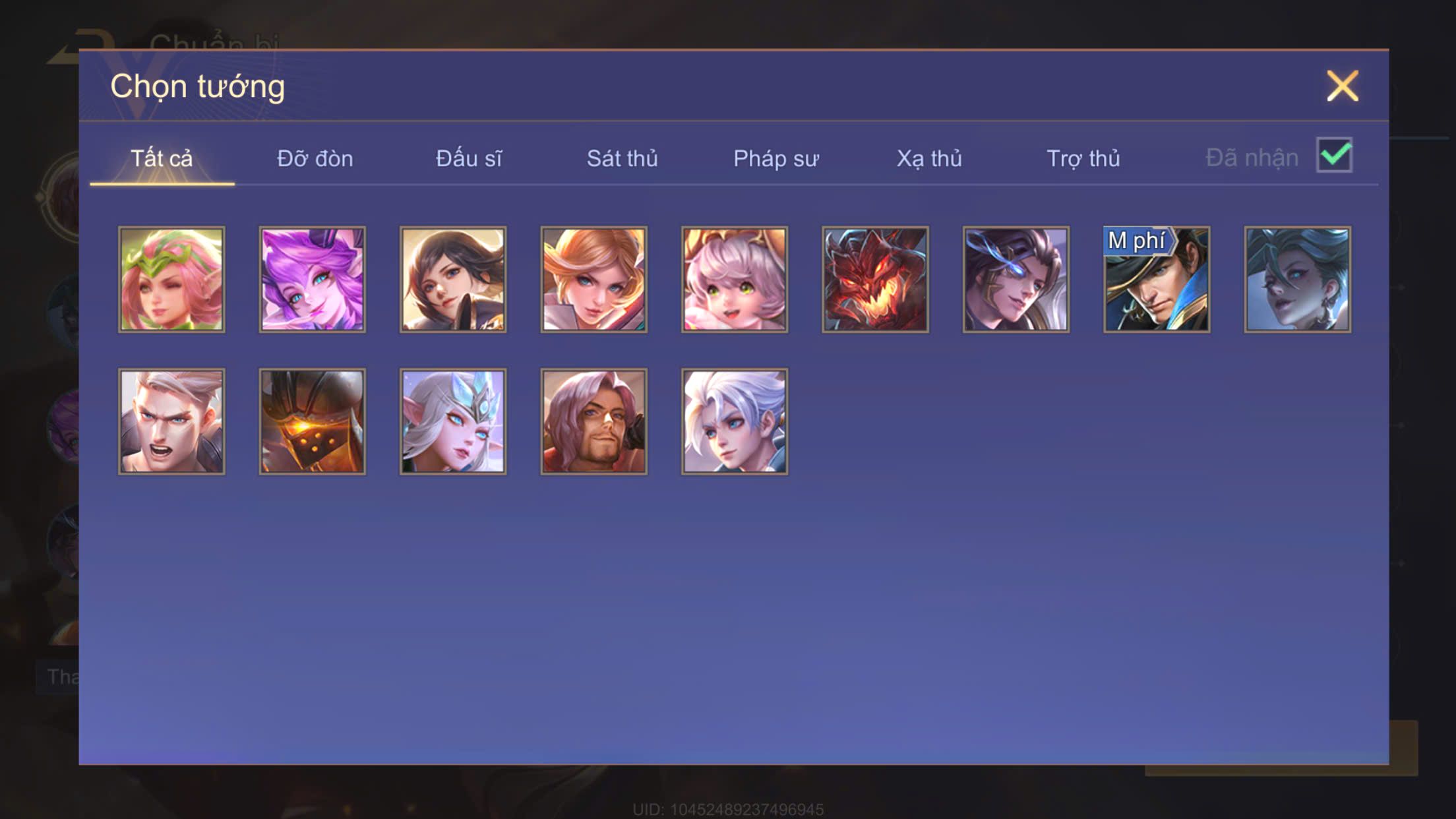Pick the purple-haired hero portrait
The height and width of the screenshot is (819, 1456).
(x=312, y=280)
